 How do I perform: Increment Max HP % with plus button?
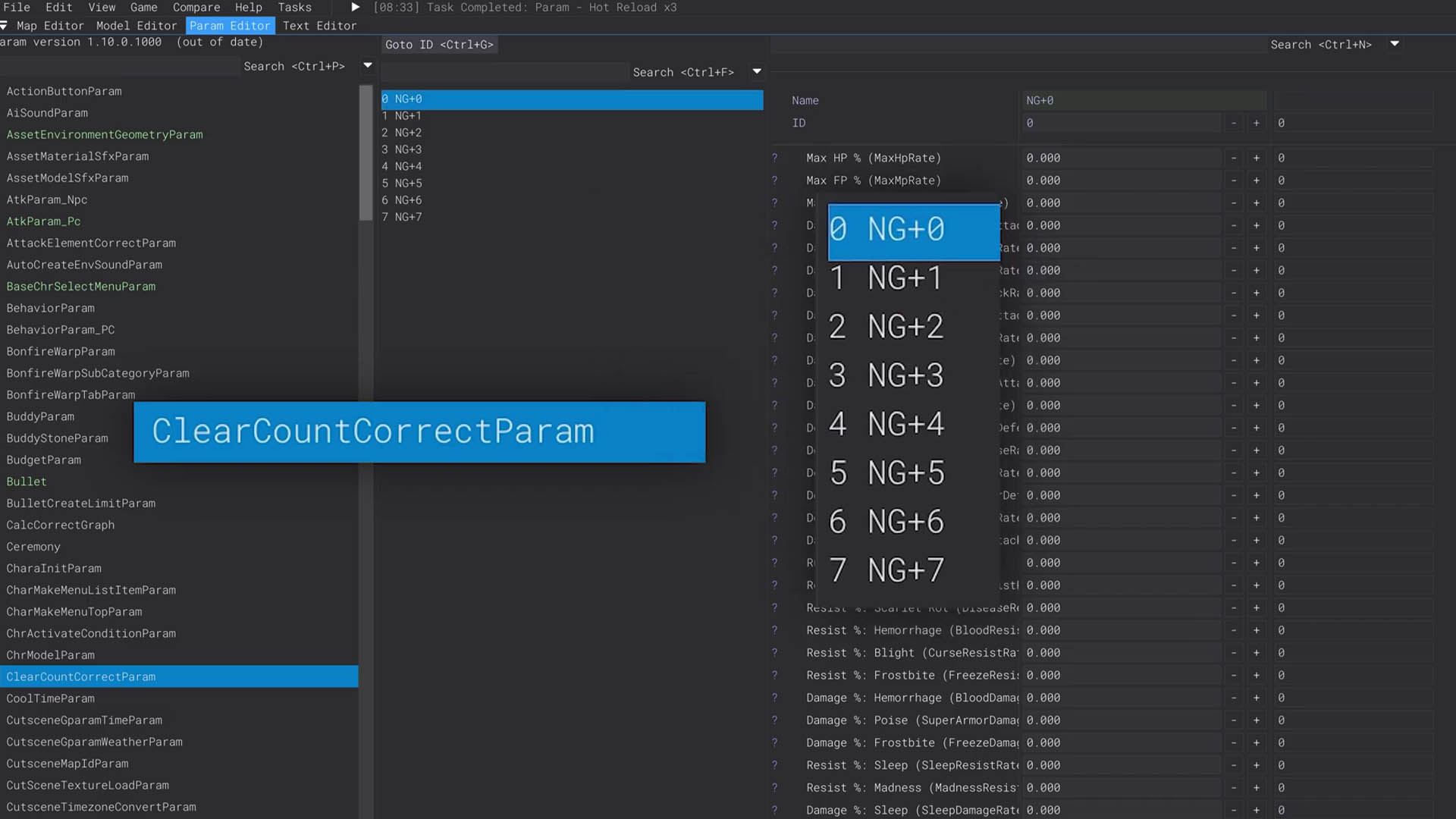point(1256,158)
